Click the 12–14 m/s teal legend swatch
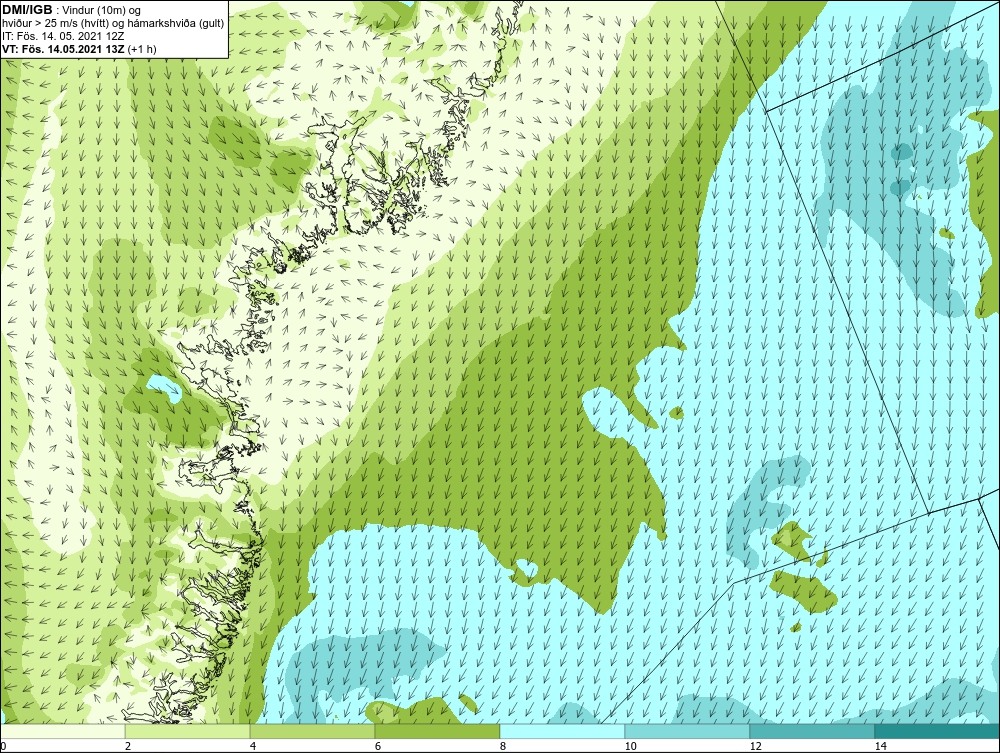The height and width of the screenshot is (753, 1000). 812,731
